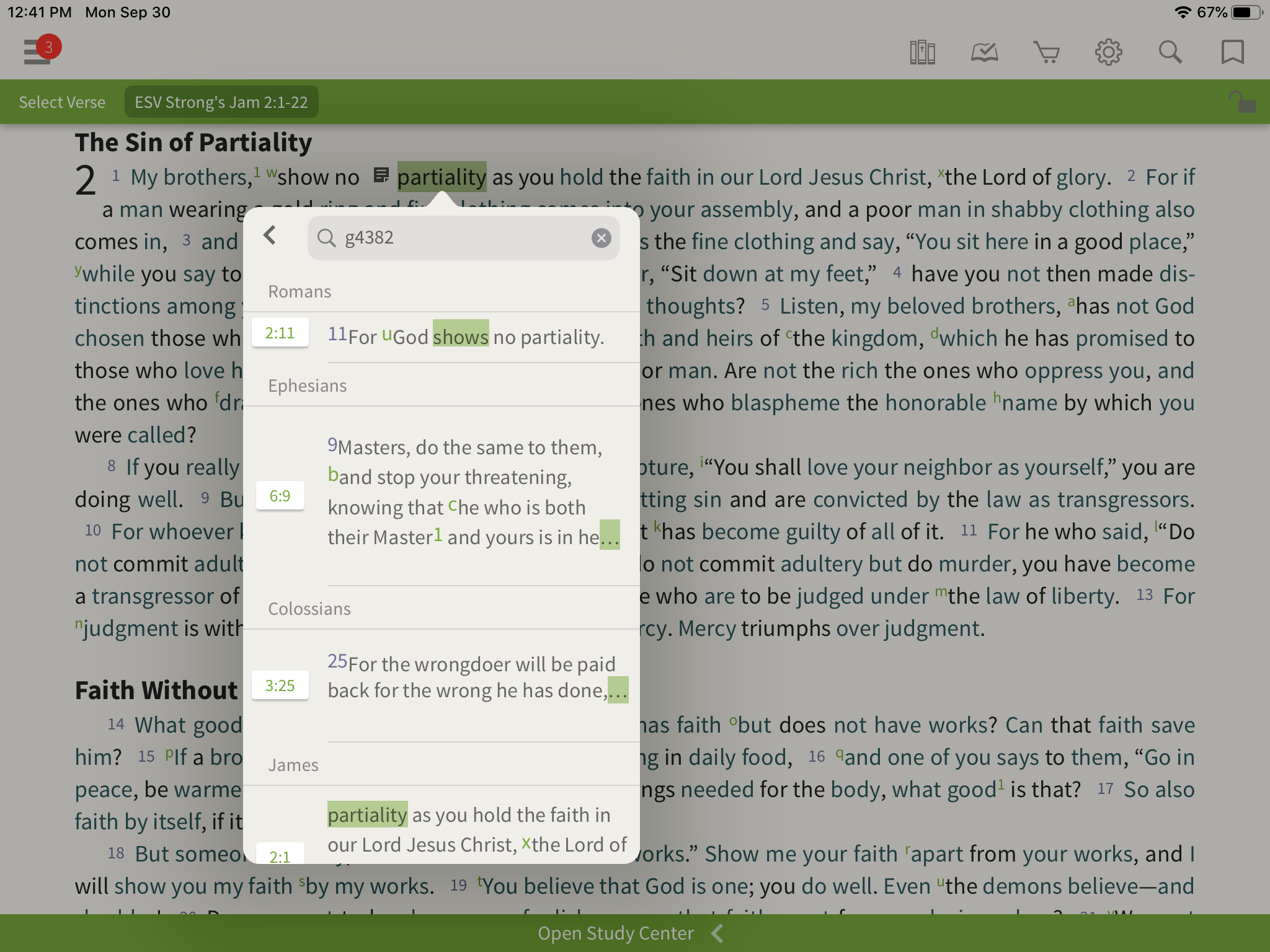Tap footnote u before 'God shows'
Screen dimensions: 1270x952
coord(387,335)
